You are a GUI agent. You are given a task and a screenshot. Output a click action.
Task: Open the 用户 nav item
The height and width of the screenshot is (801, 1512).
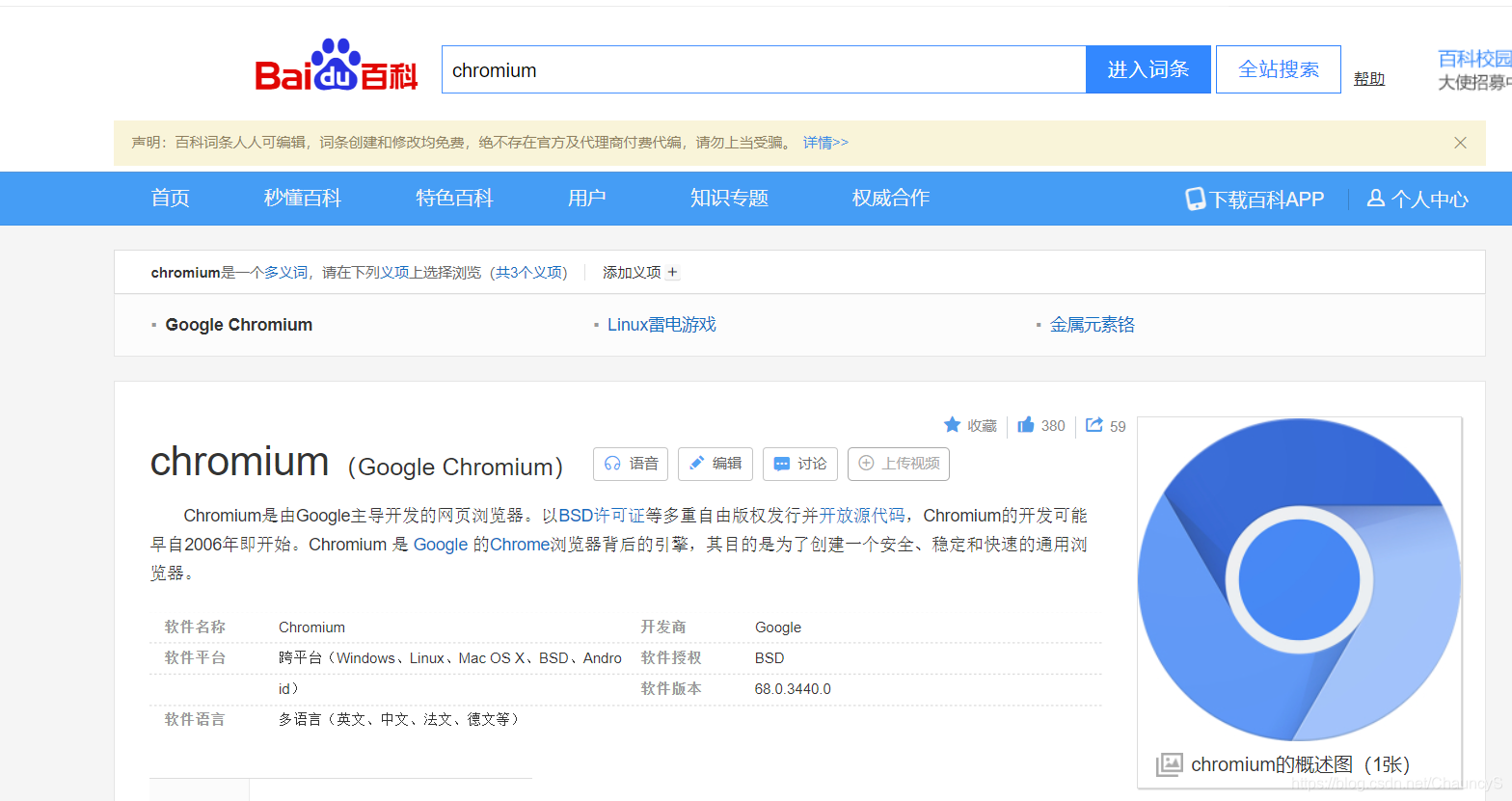point(586,199)
